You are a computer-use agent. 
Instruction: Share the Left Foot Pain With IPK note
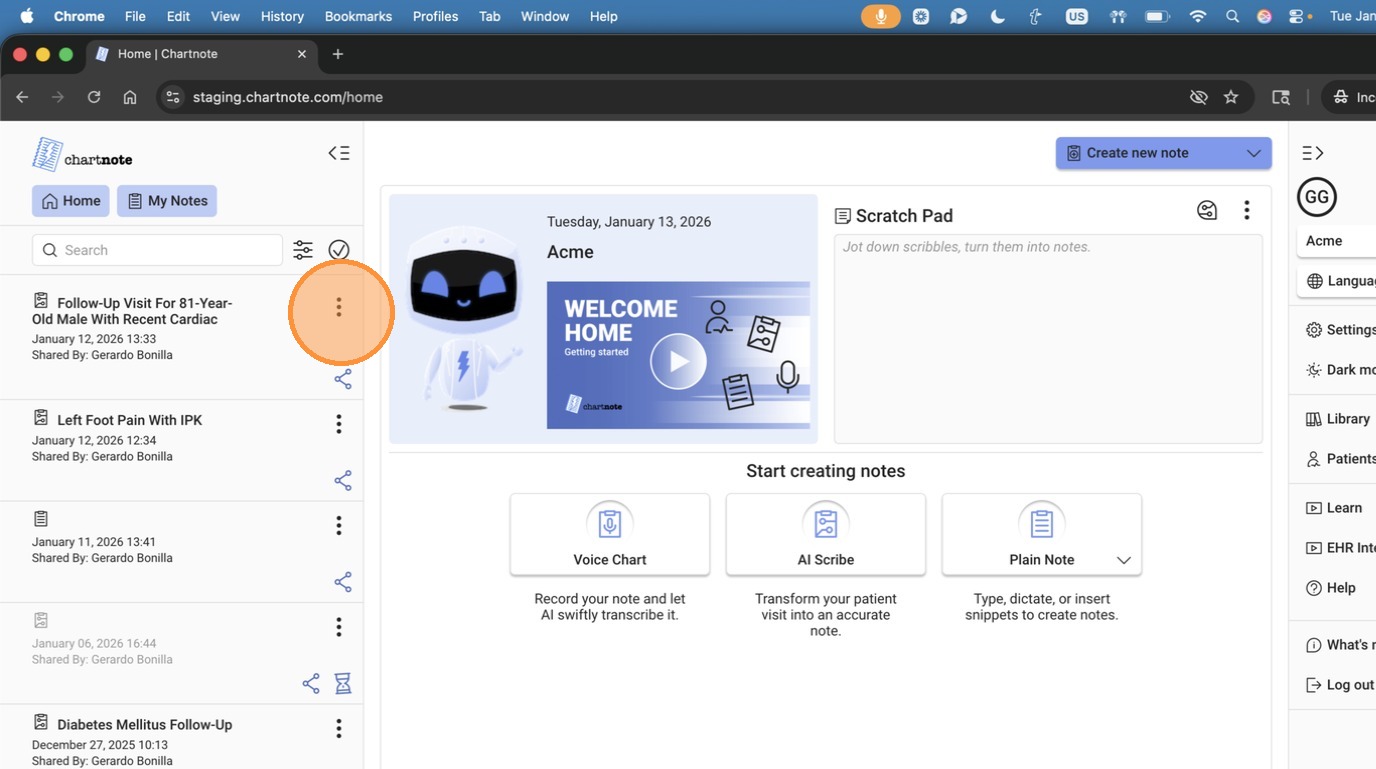coord(343,481)
